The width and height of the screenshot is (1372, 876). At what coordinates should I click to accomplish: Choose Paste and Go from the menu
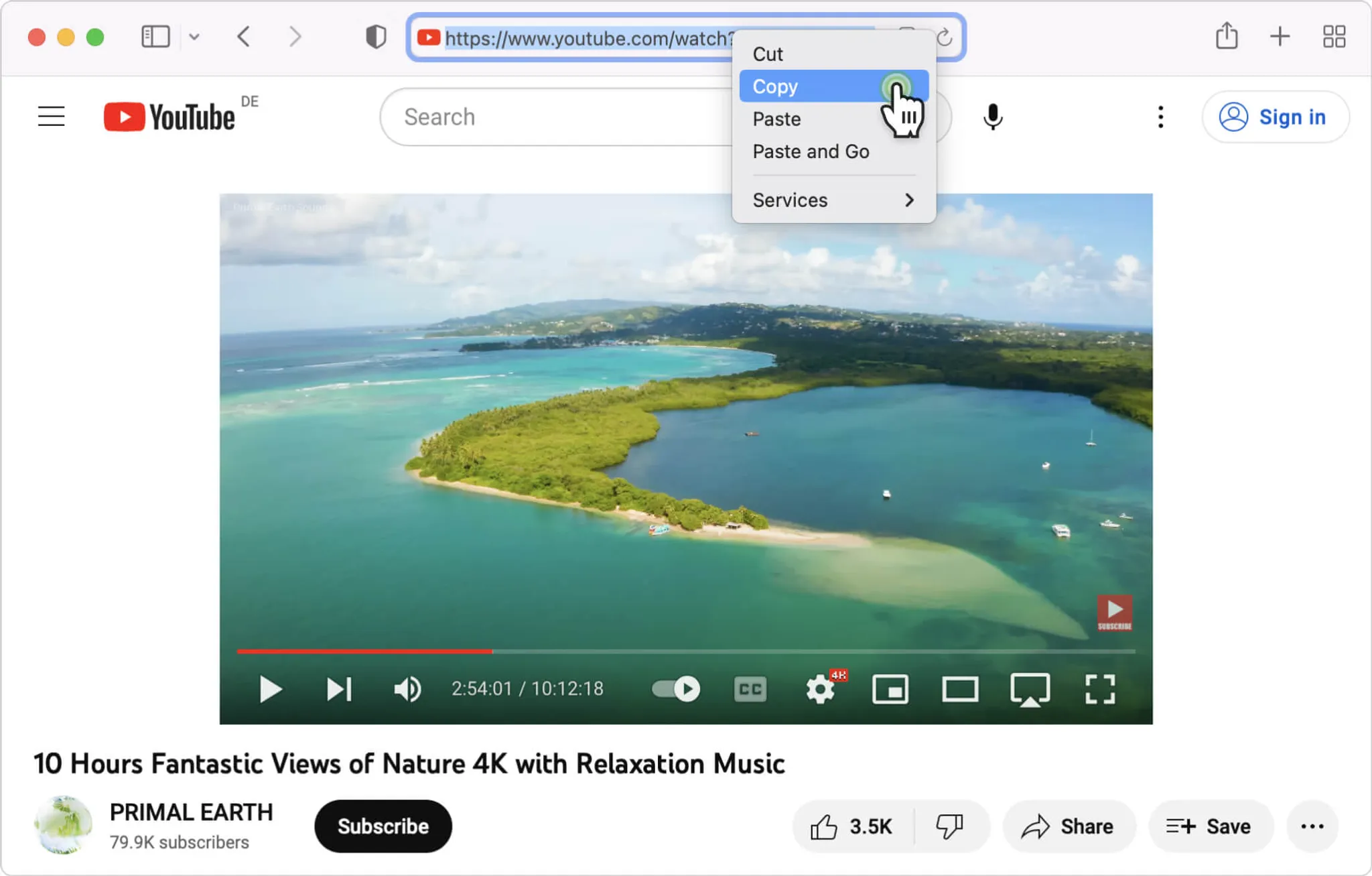point(810,151)
